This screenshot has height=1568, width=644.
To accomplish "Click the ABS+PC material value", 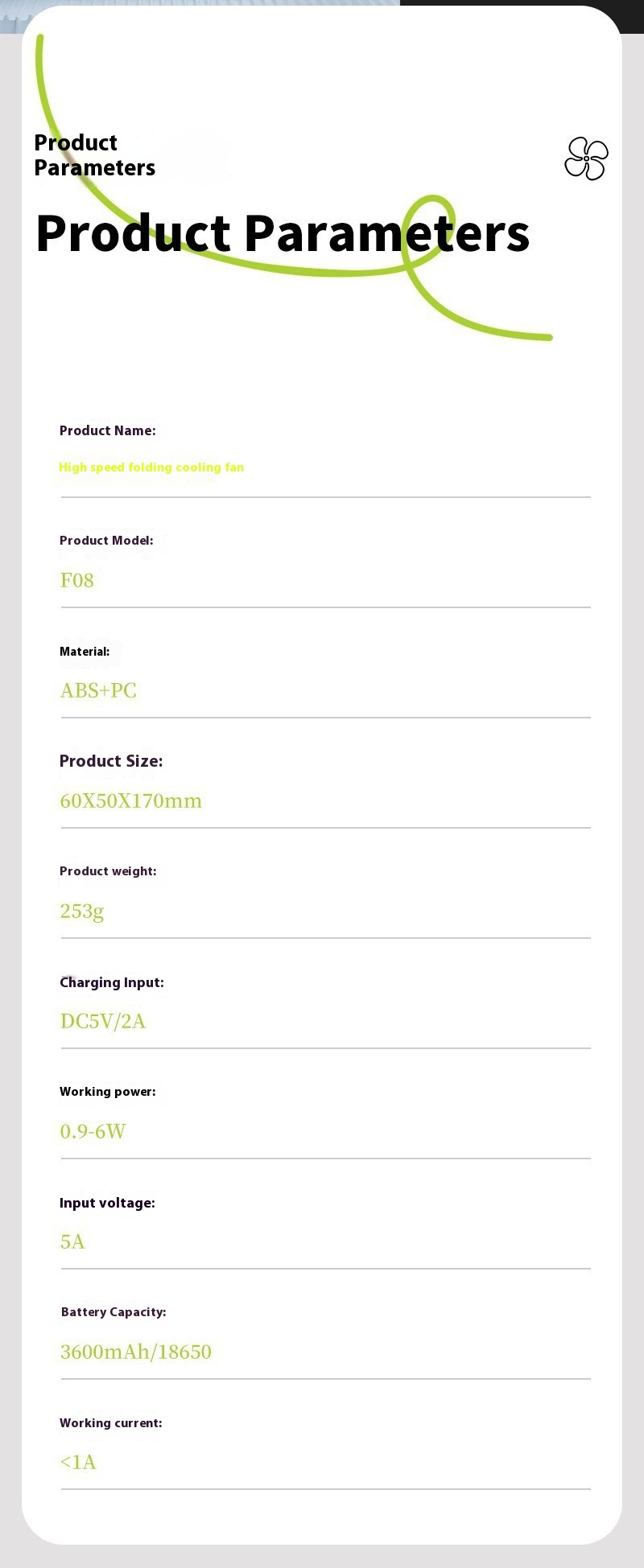I will pos(98,690).
